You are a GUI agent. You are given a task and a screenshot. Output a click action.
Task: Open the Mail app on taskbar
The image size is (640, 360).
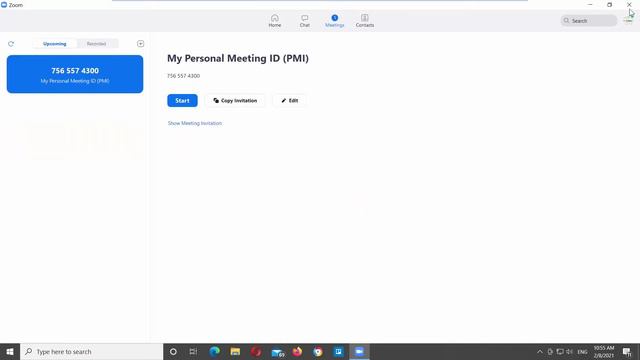277,351
